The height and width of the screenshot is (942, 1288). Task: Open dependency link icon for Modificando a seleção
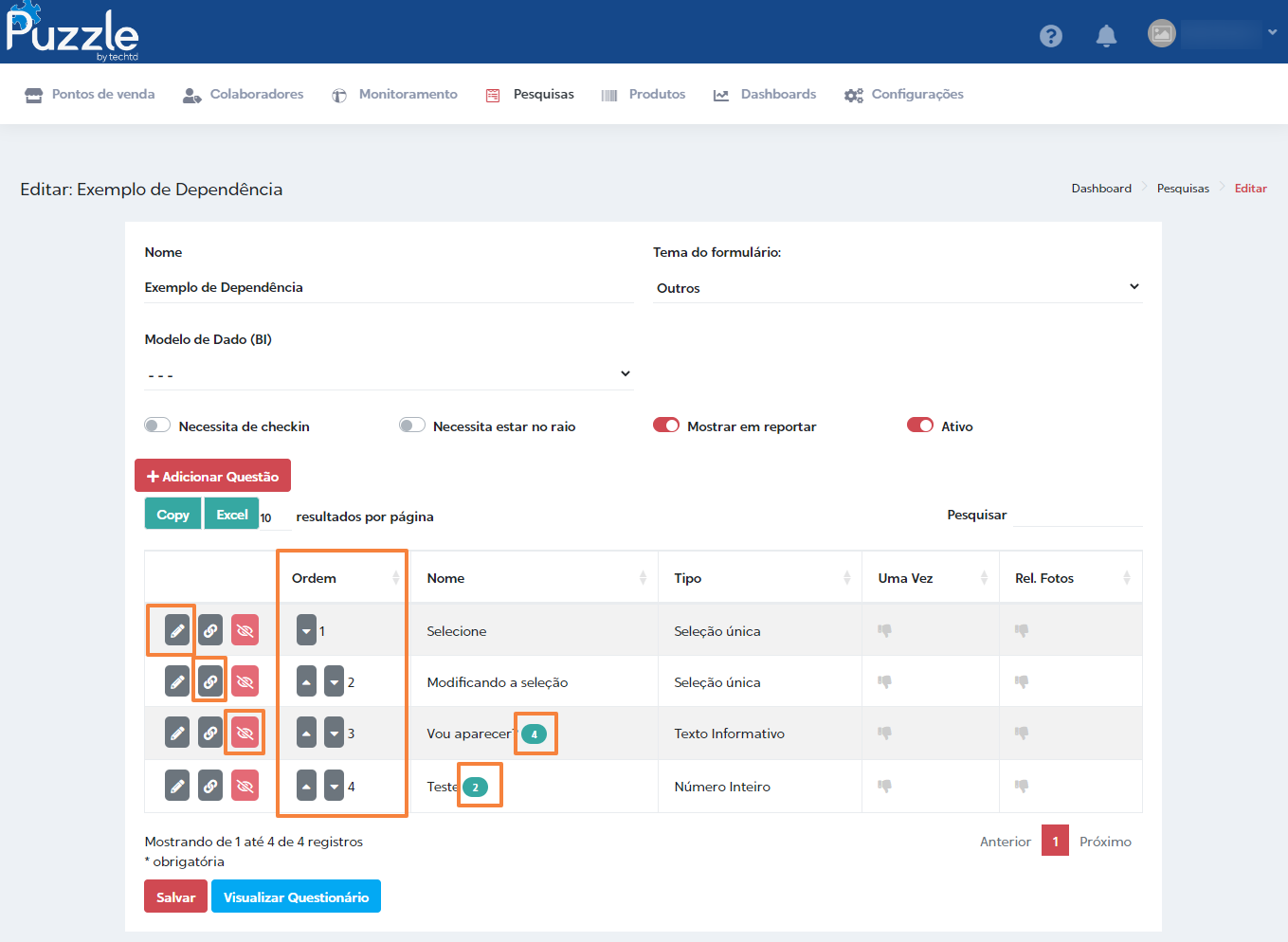(210, 681)
